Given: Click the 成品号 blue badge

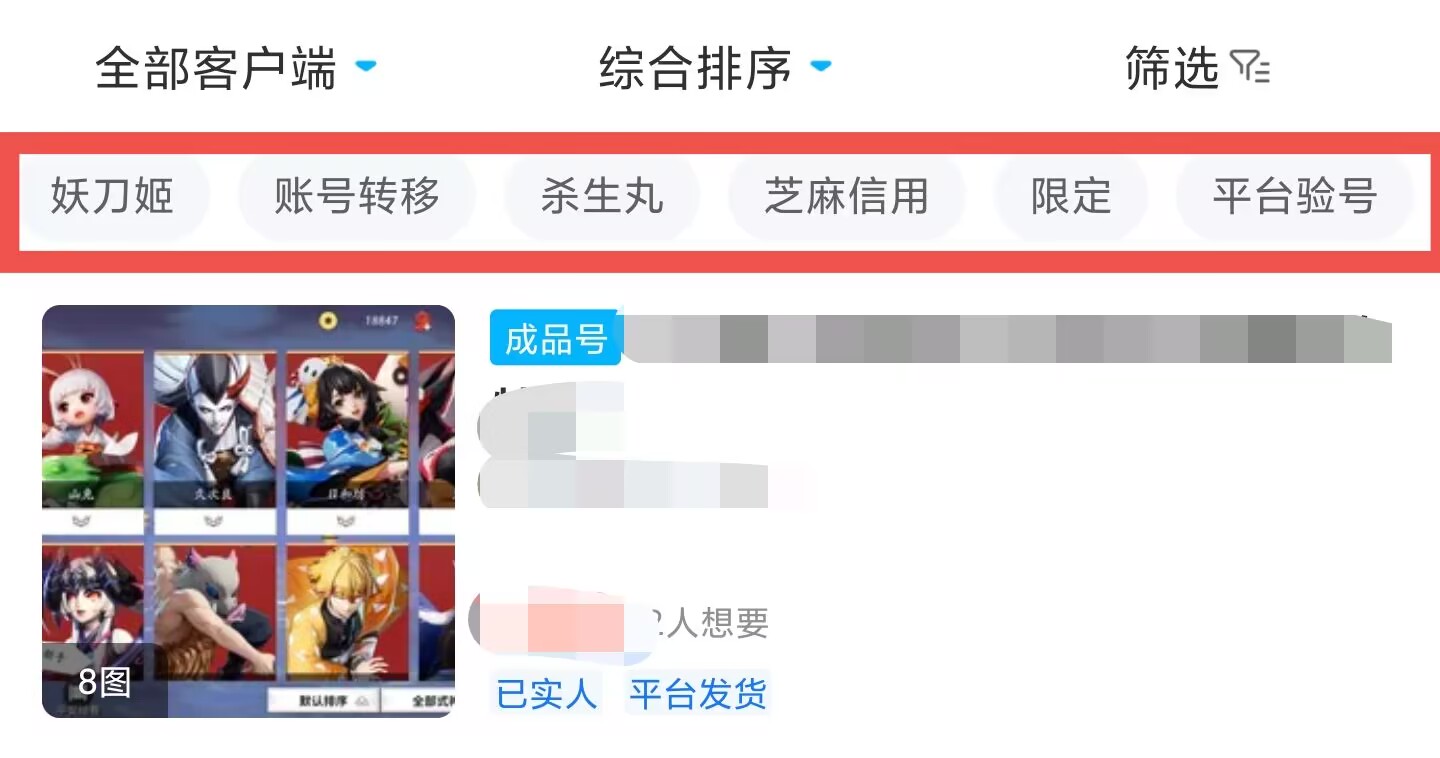Looking at the screenshot, I should tap(556, 339).
